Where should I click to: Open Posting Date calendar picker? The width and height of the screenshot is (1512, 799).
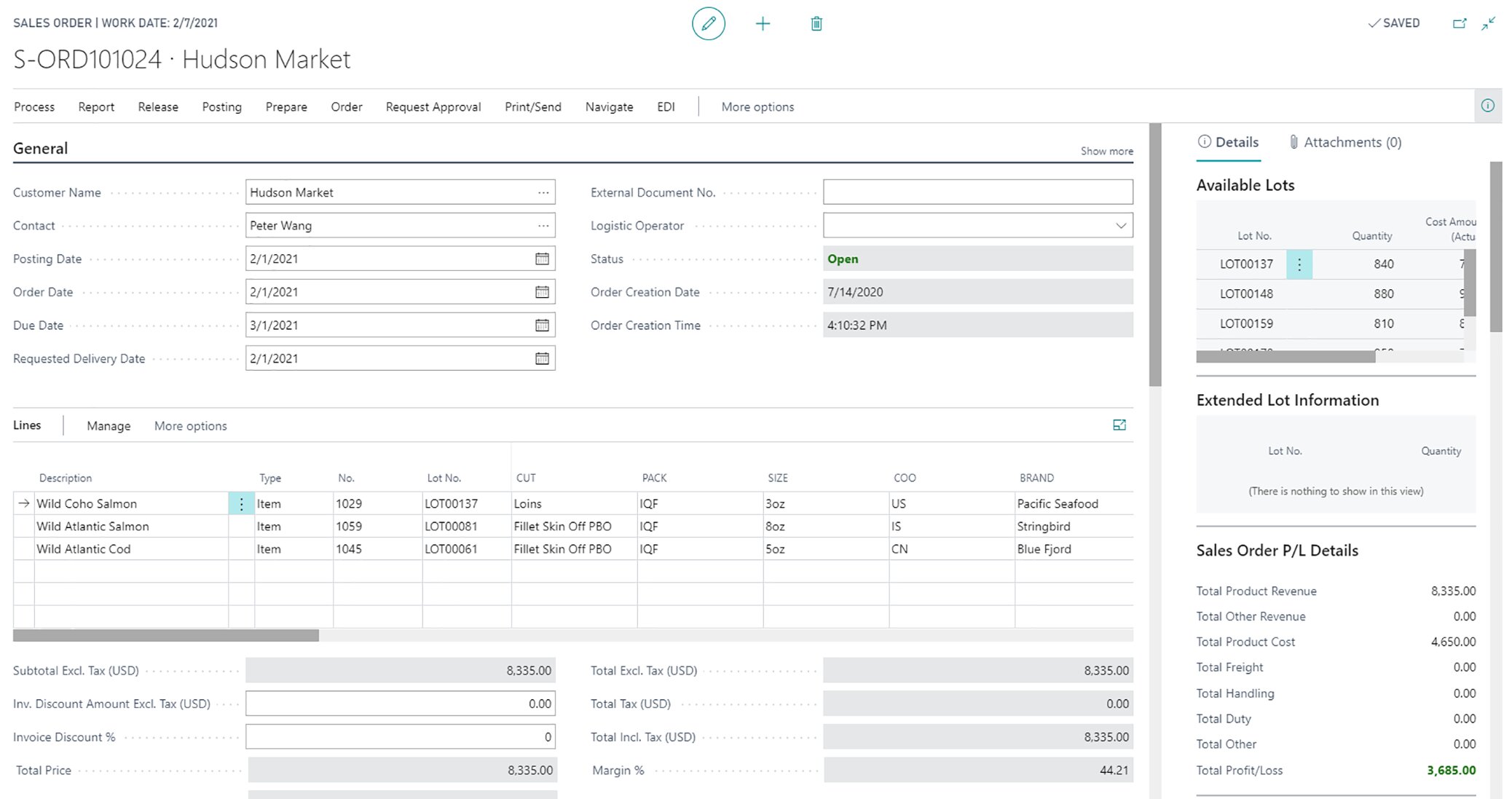(542, 259)
